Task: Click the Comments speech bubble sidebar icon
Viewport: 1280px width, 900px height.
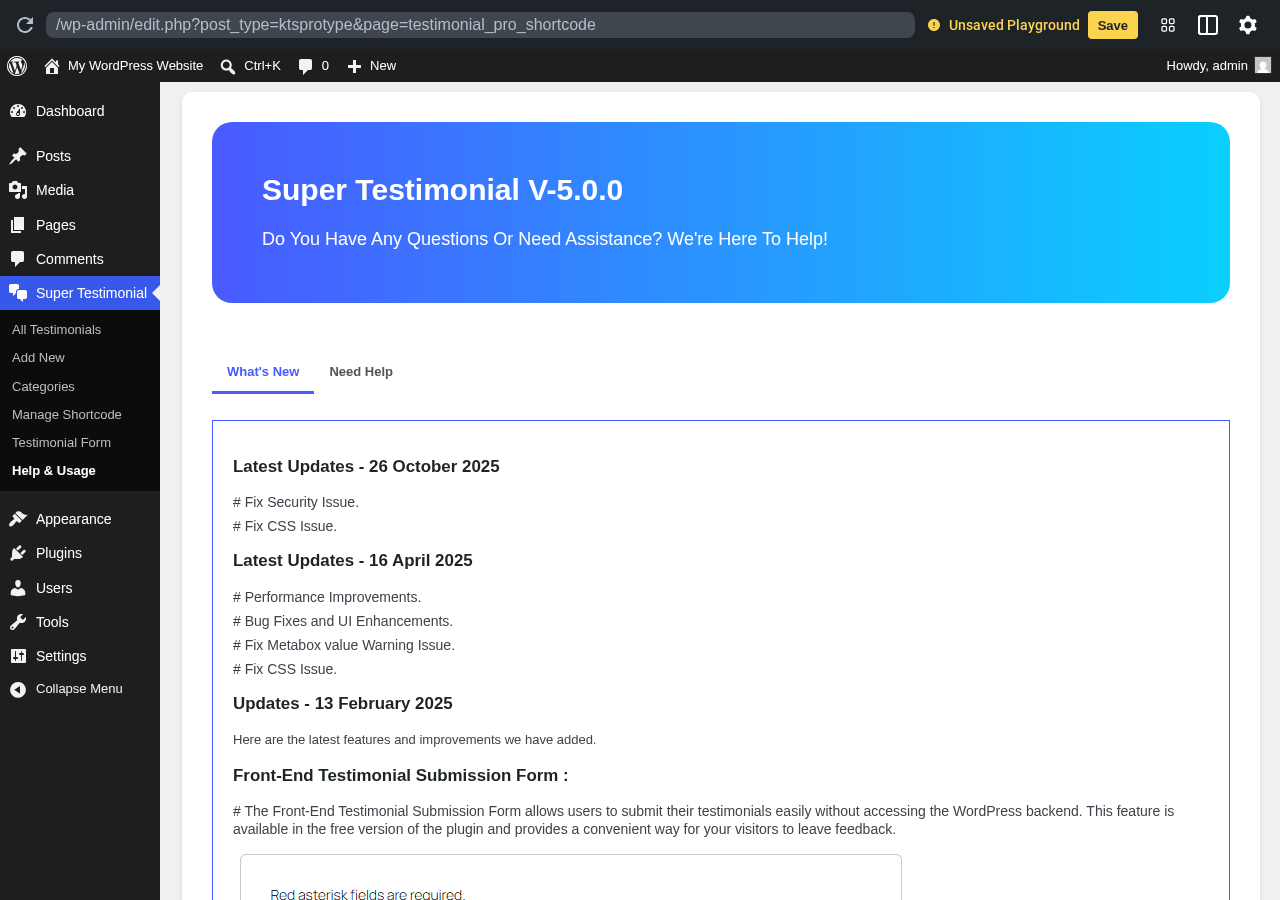Action: [x=18, y=259]
